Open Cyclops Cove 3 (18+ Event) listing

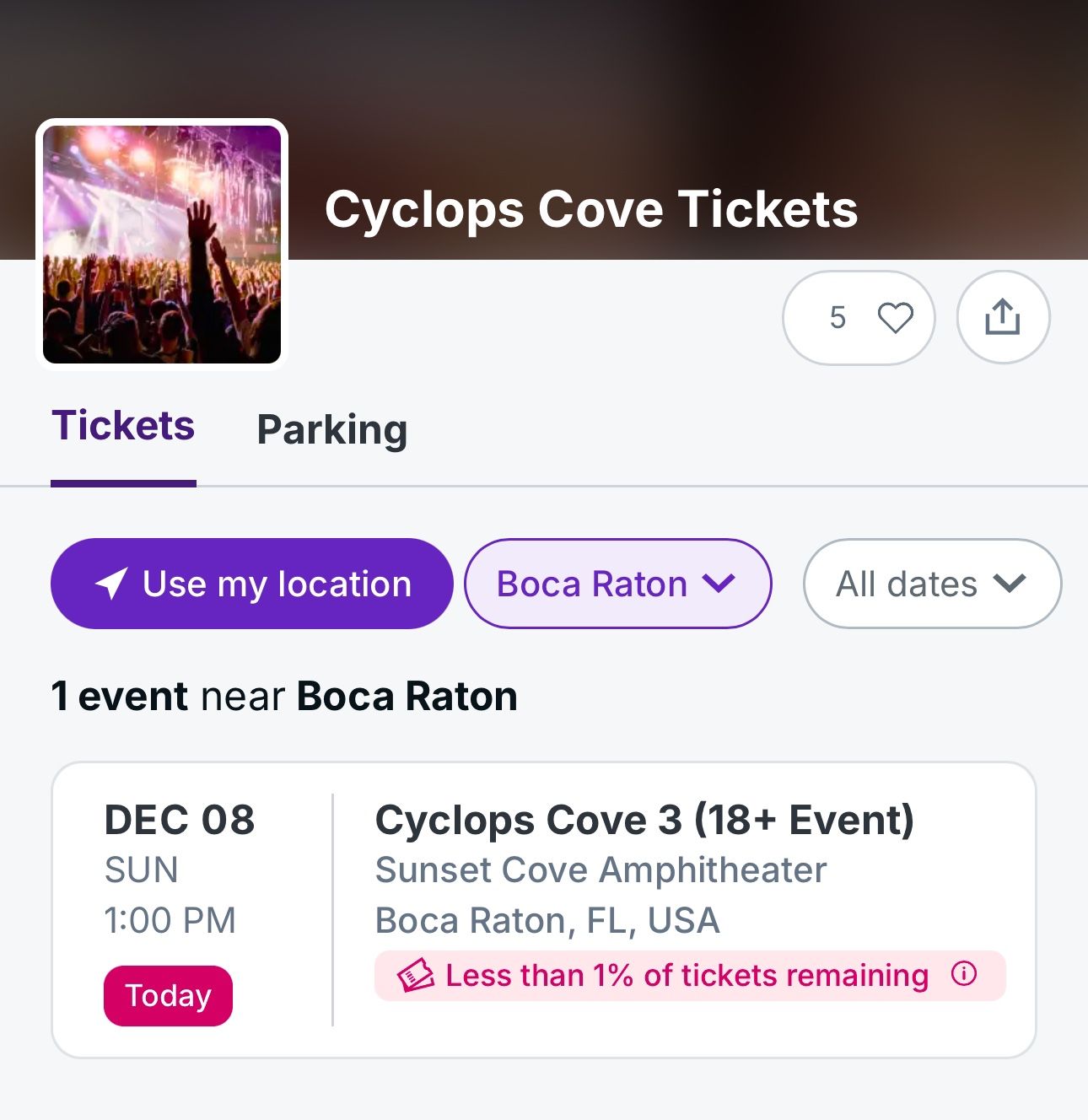[644, 820]
